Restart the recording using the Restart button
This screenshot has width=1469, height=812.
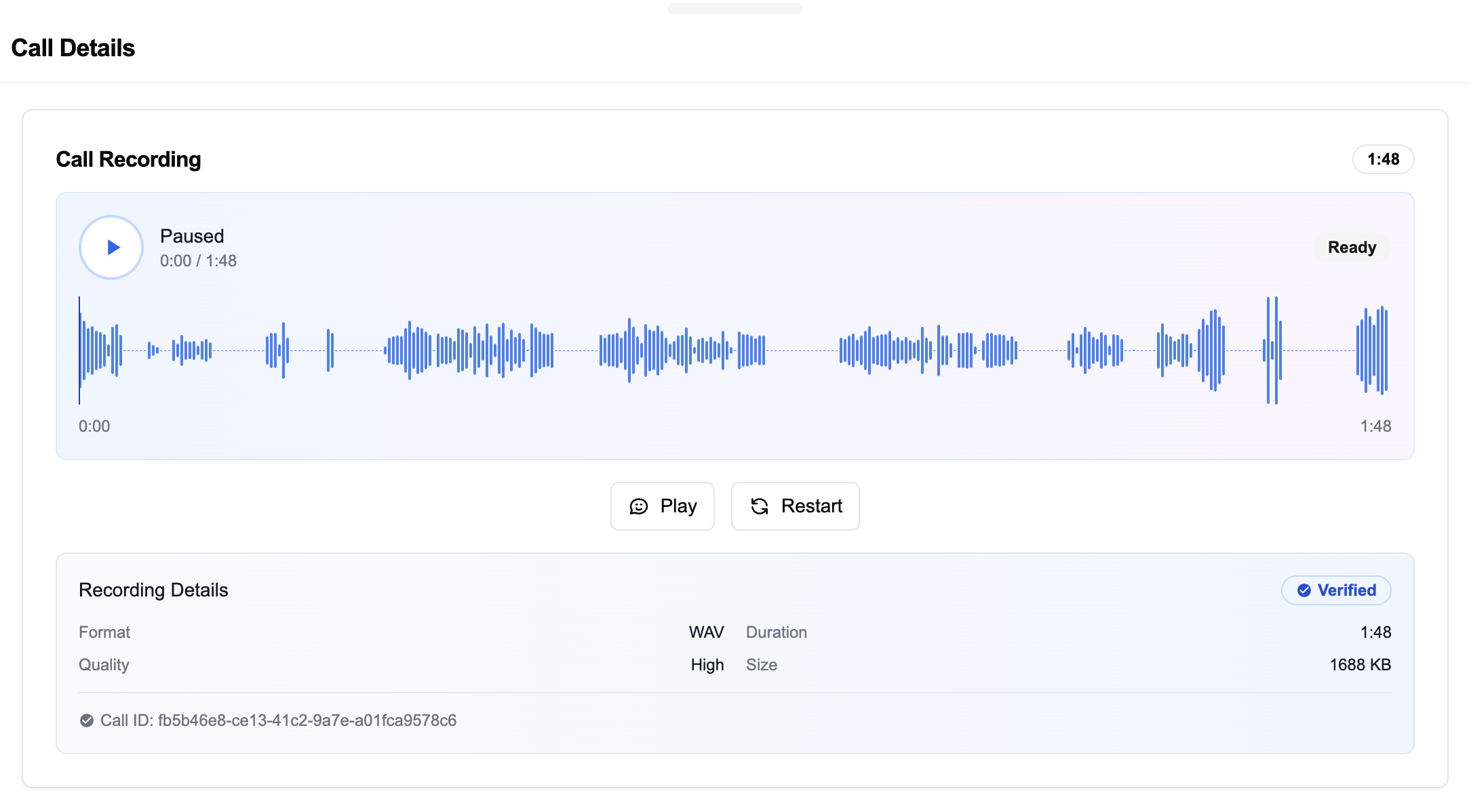pos(794,506)
